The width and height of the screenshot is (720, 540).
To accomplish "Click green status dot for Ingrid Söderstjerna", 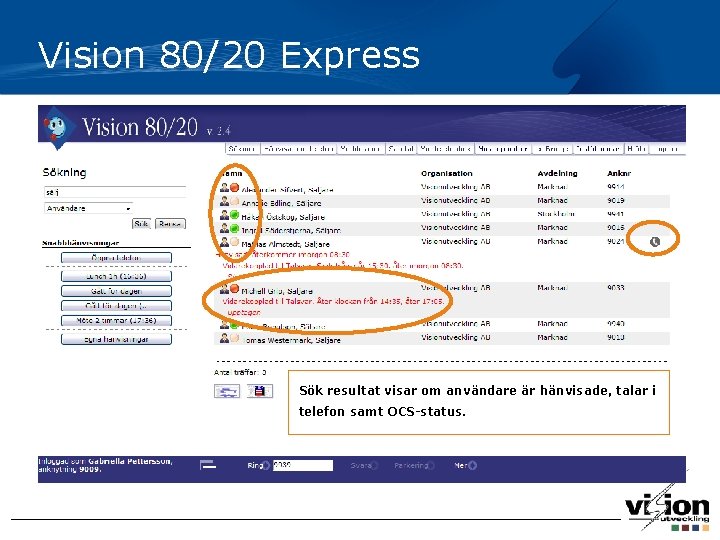I will pyautogui.click(x=234, y=228).
